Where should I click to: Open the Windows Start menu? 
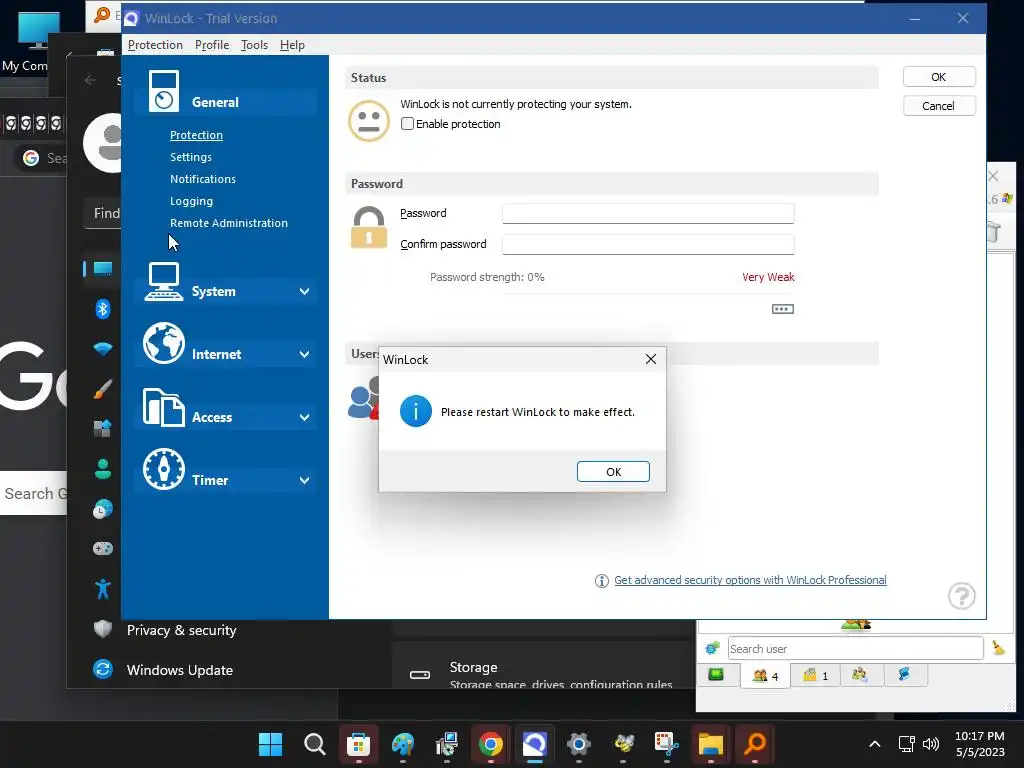270,744
